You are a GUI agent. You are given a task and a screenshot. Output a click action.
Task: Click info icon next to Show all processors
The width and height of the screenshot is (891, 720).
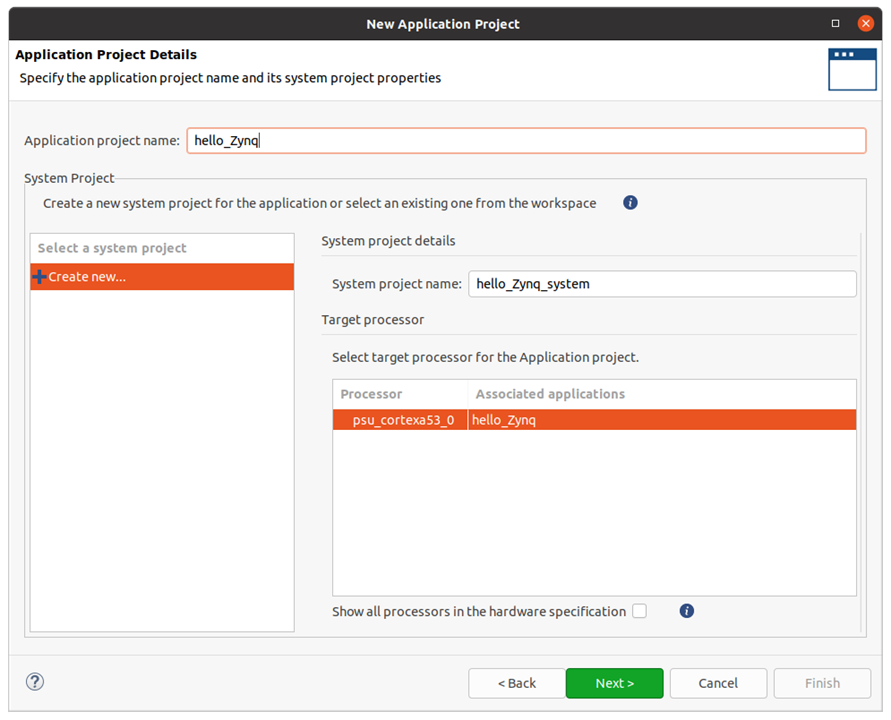tap(686, 611)
